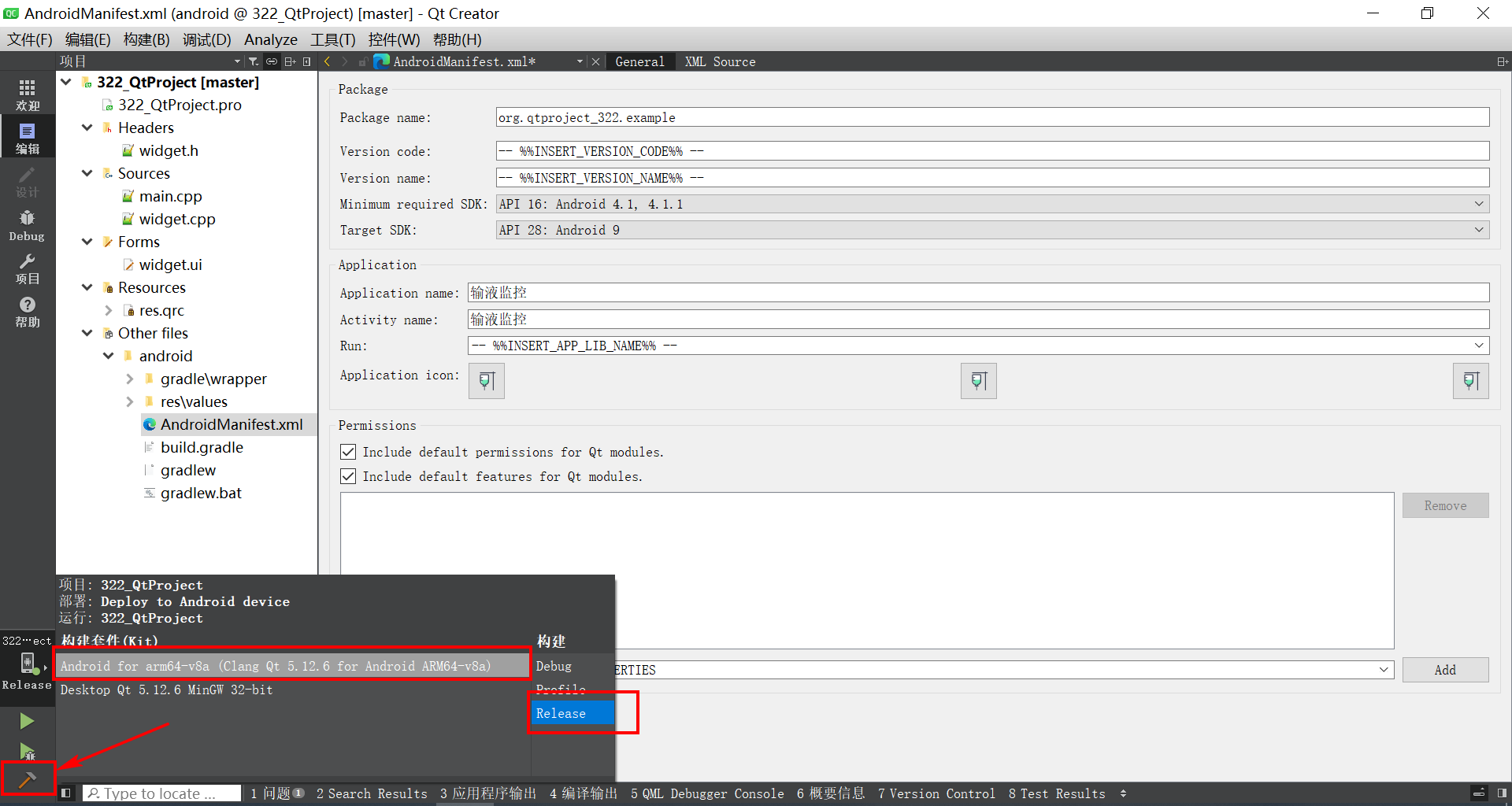Open the open-documents dropdown beside AndroidManifest.xml

click(x=580, y=61)
